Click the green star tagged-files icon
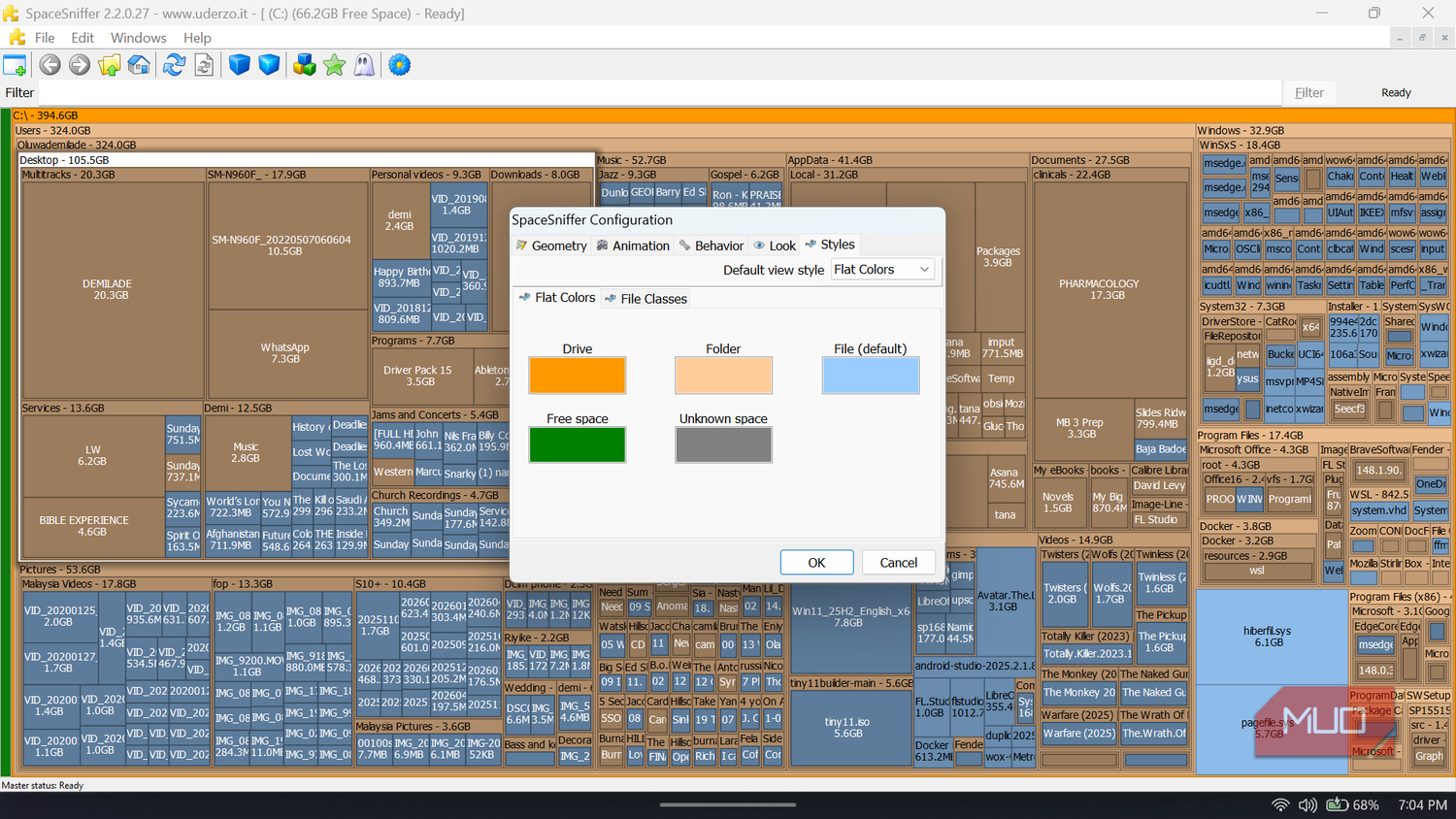The image size is (1456, 819). (335, 65)
